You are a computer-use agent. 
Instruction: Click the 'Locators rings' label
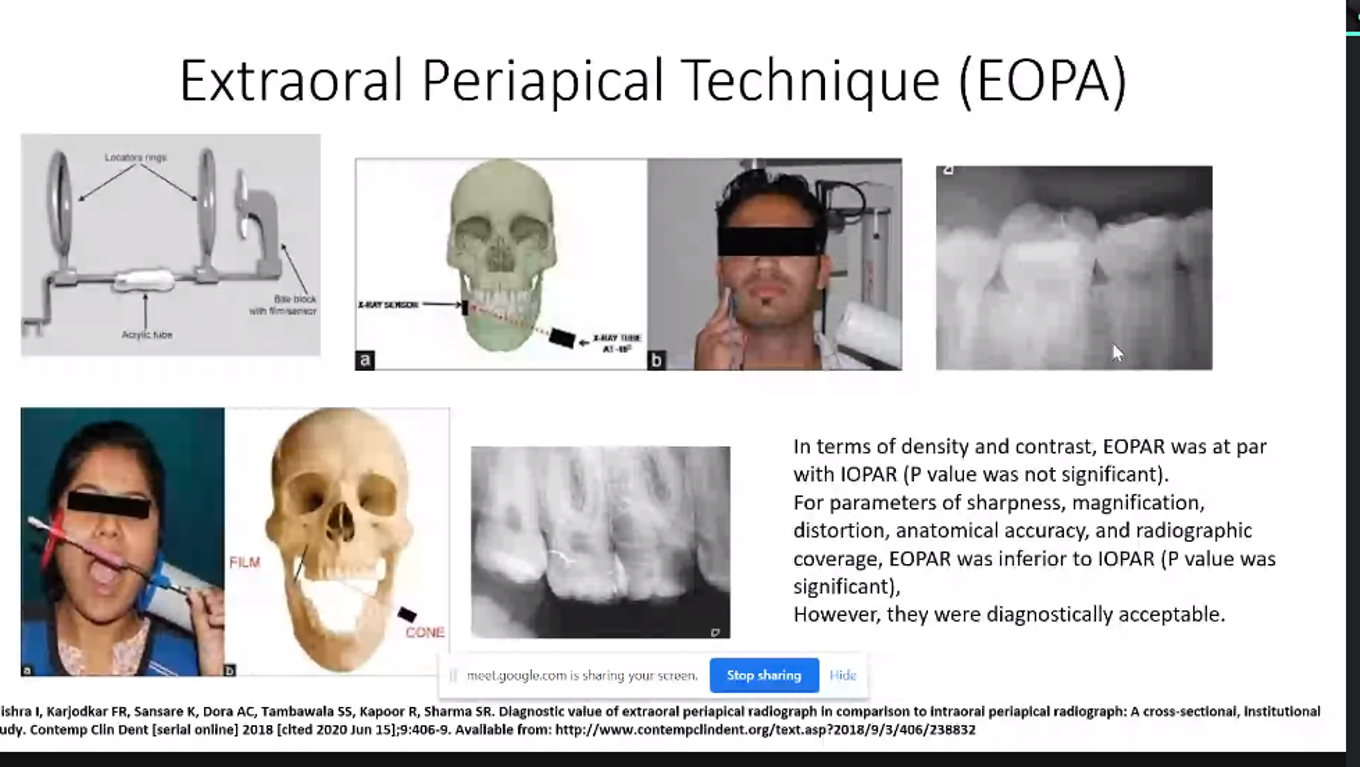coord(136,157)
